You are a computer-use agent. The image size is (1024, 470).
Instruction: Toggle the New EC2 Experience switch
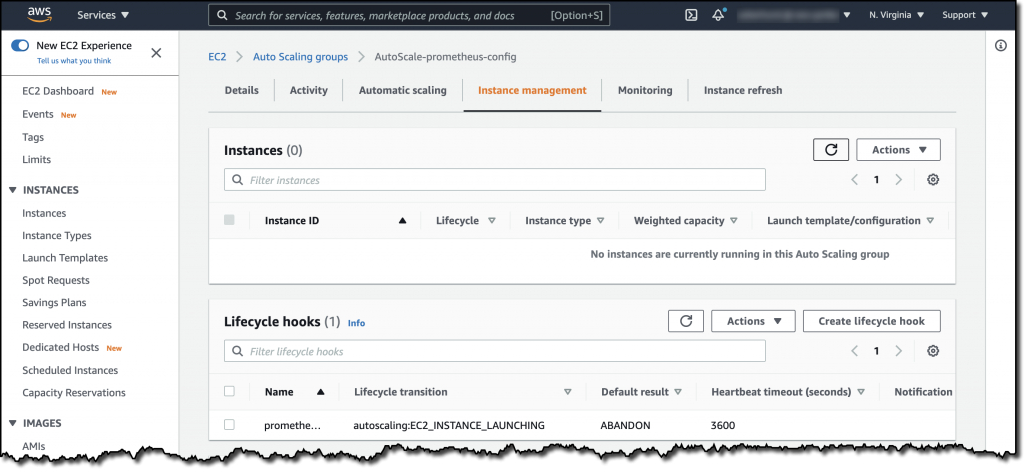(20, 46)
